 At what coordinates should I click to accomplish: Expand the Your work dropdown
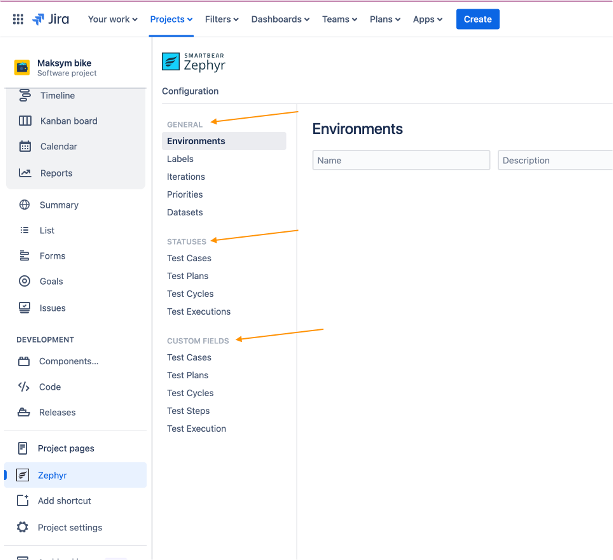113,19
